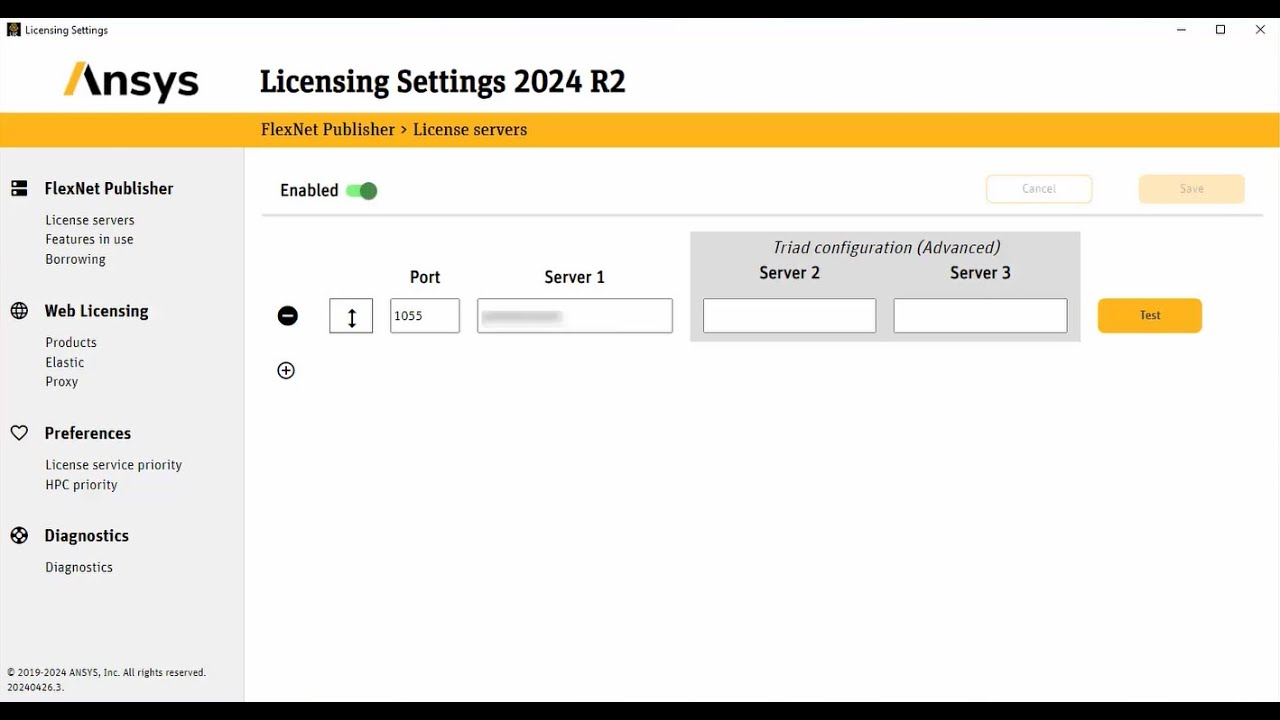The width and height of the screenshot is (1280, 720).
Task: Focus the Server 2 input field
Action: coord(790,316)
